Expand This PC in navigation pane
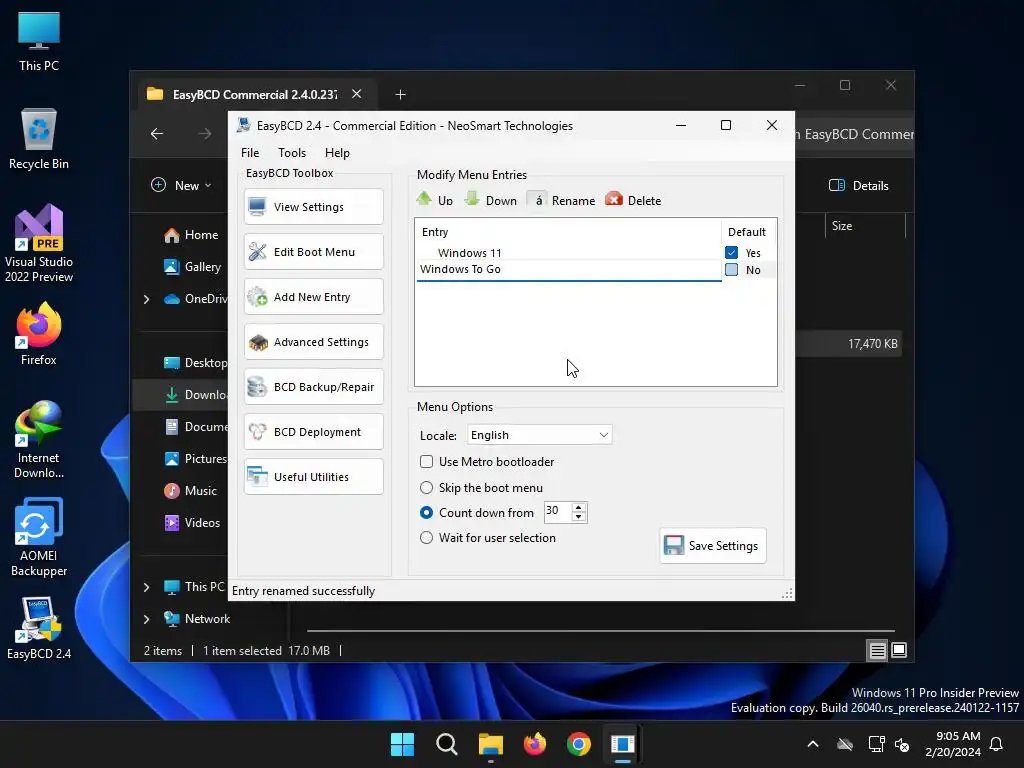Image resolution: width=1024 pixels, height=768 pixels. pos(146,587)
